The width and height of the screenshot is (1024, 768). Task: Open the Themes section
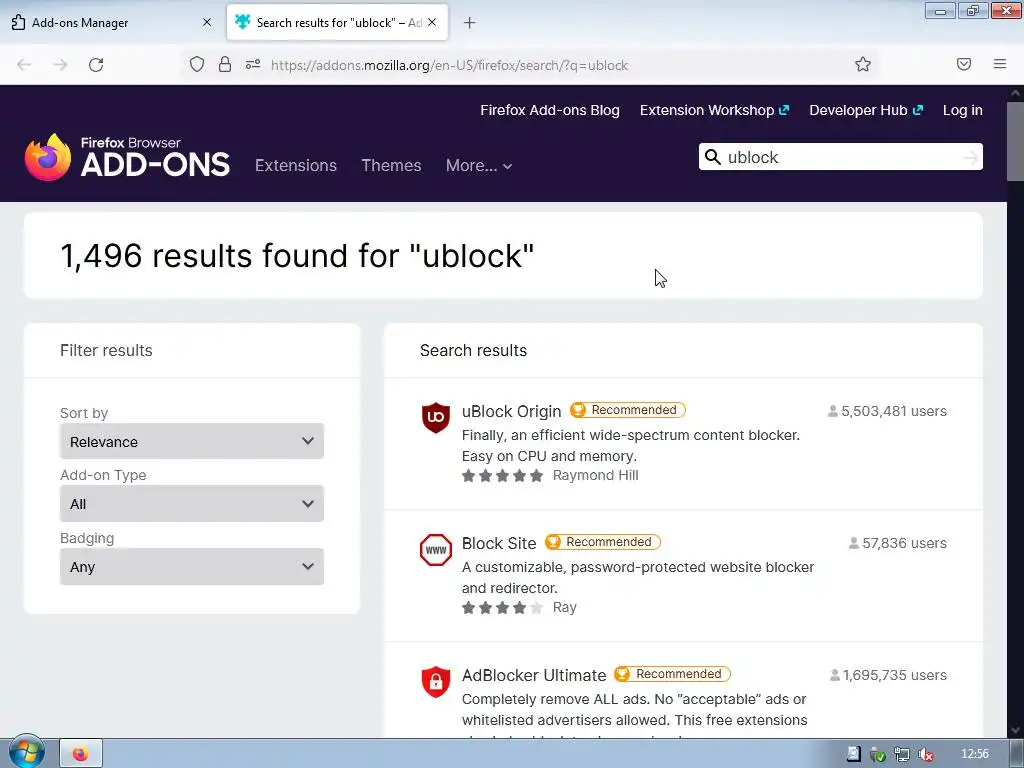pos(391,165)
